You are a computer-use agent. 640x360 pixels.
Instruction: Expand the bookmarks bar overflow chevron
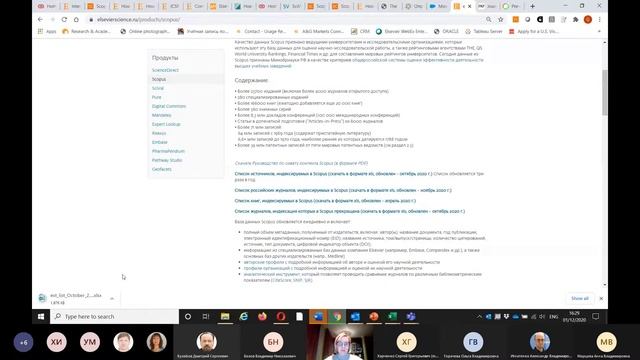pyautogui.click(x=599, y=31)
